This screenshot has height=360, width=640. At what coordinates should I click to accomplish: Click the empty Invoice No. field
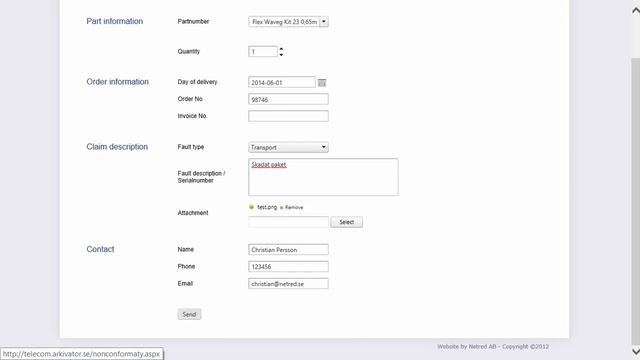[x=288, y=116]
